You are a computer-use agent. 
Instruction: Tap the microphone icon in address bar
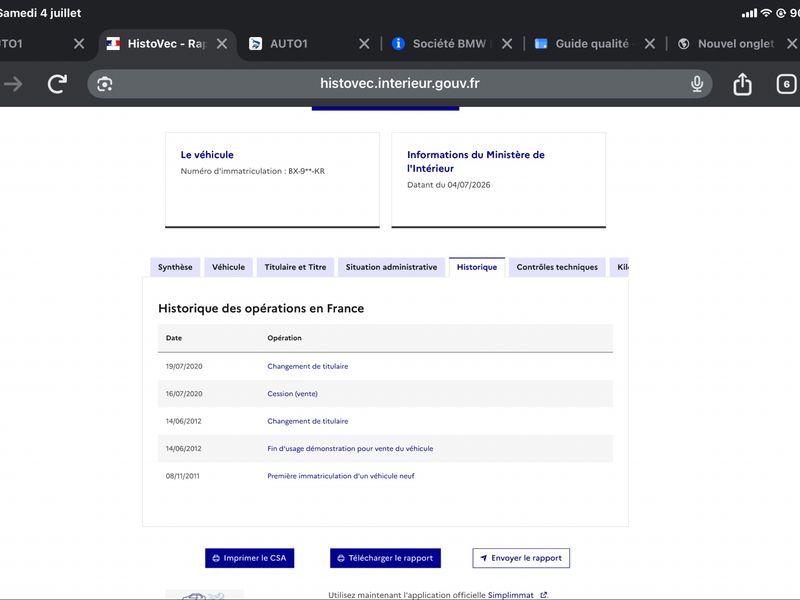point(696,84)
